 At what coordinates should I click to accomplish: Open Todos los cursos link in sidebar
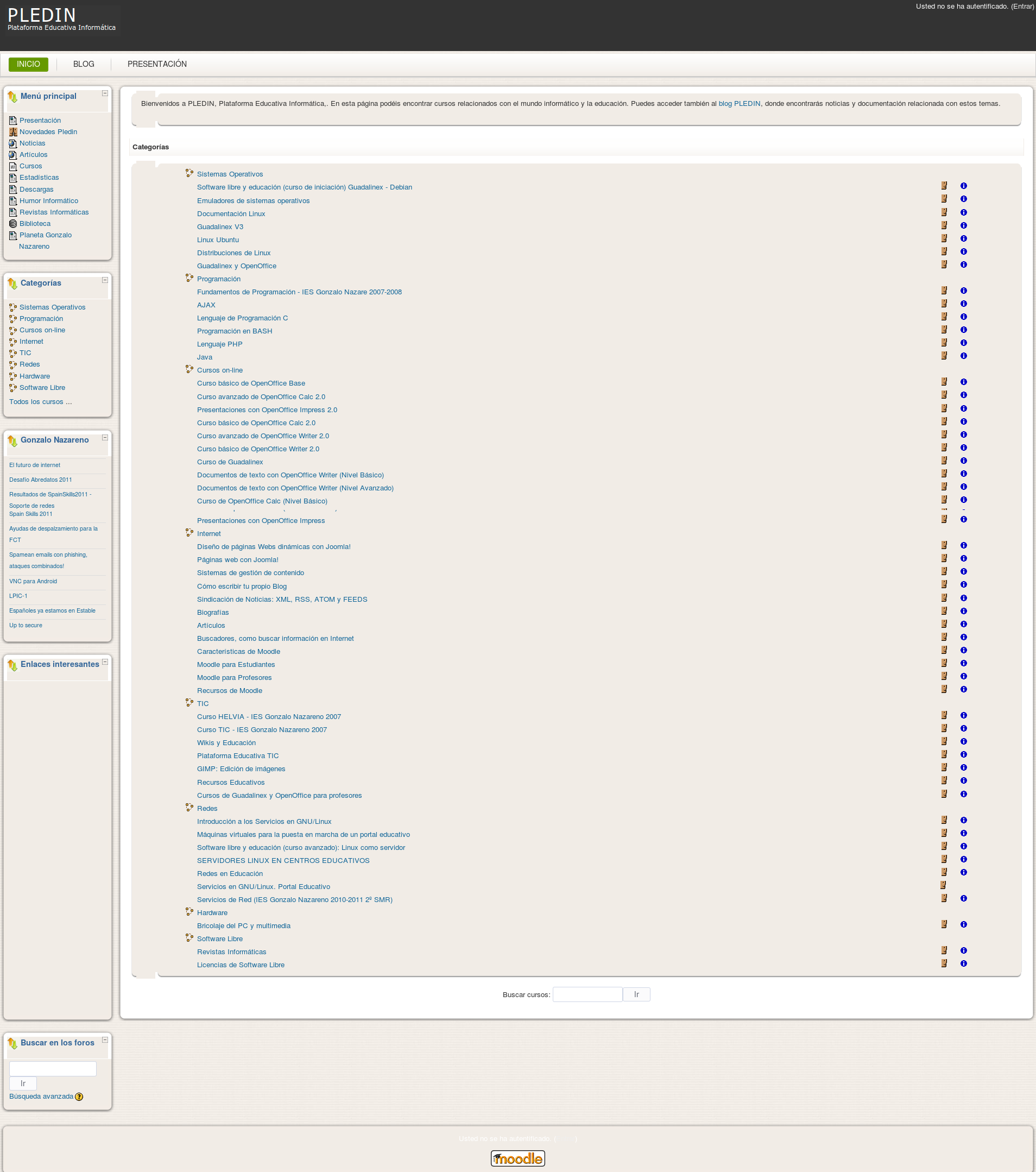tap(40, 402)
